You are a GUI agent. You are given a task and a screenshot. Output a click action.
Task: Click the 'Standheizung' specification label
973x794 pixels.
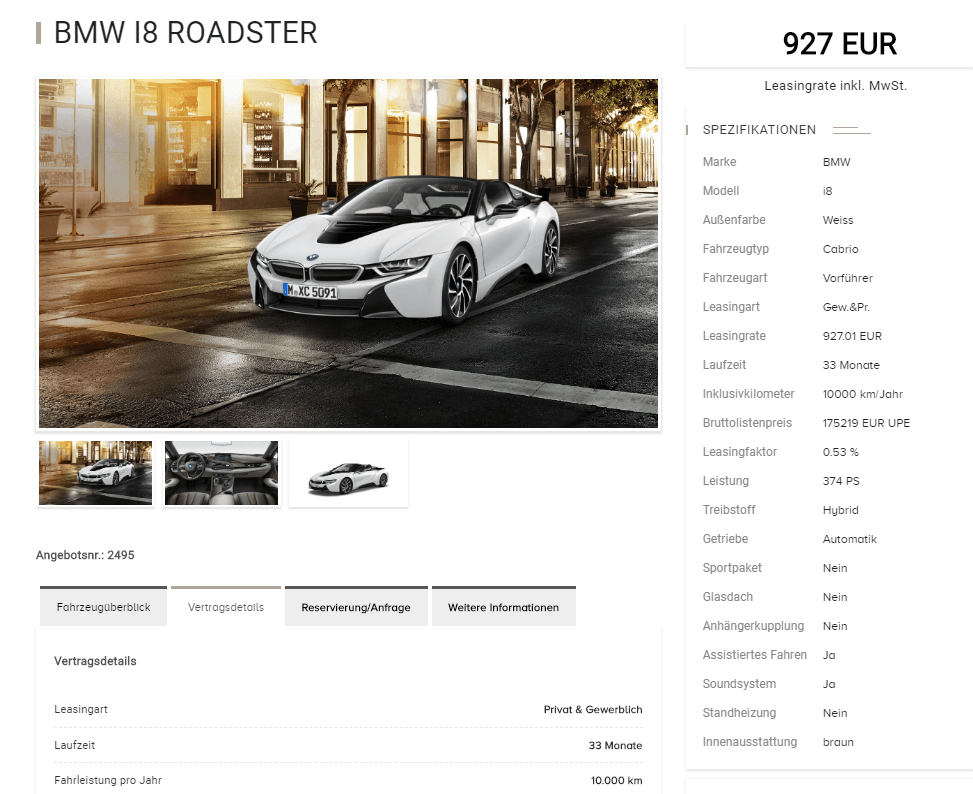pyautogui.click(x=739, y=713)
